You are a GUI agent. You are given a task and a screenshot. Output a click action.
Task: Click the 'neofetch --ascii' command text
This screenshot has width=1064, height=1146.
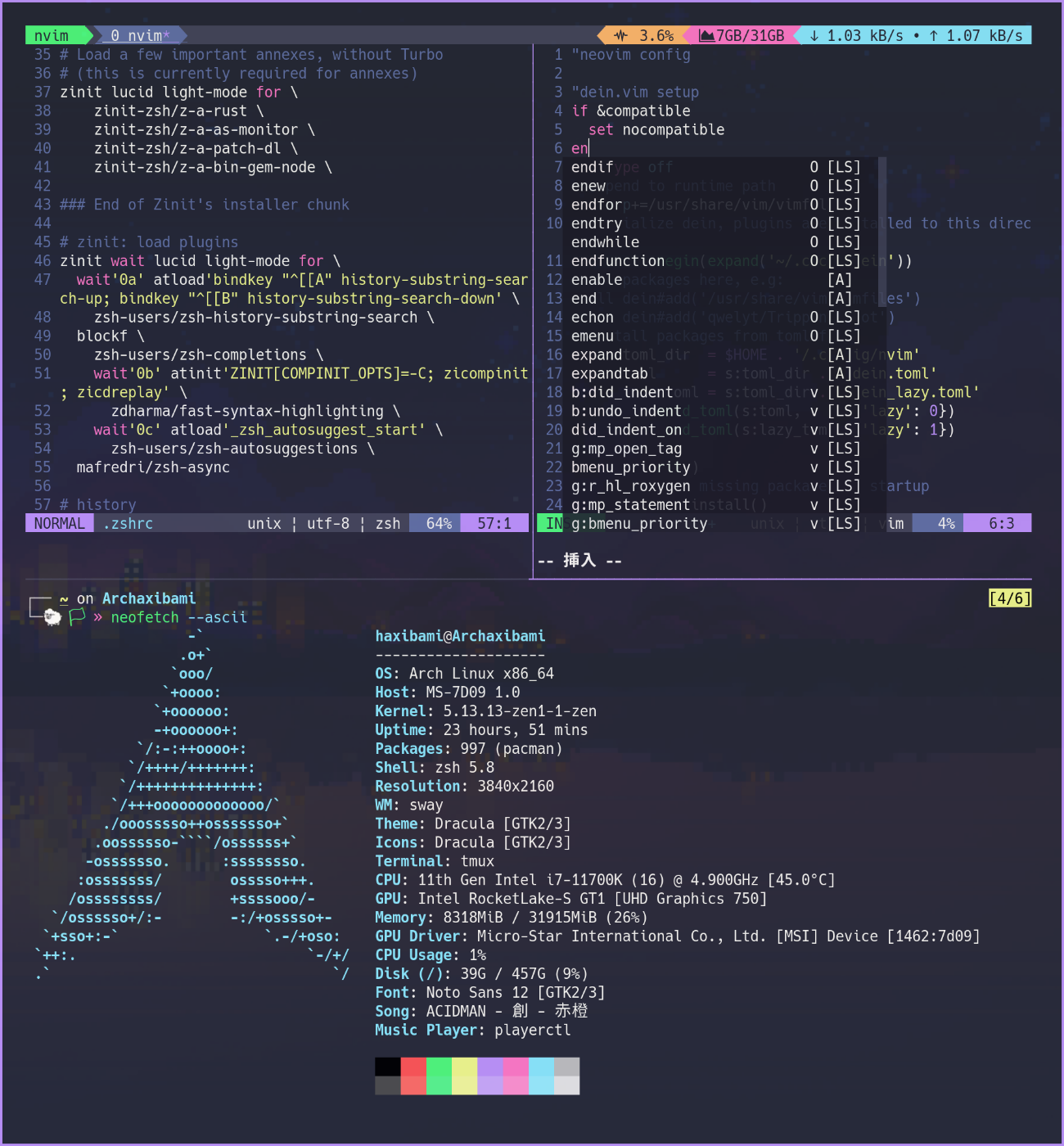pos(178,617)
